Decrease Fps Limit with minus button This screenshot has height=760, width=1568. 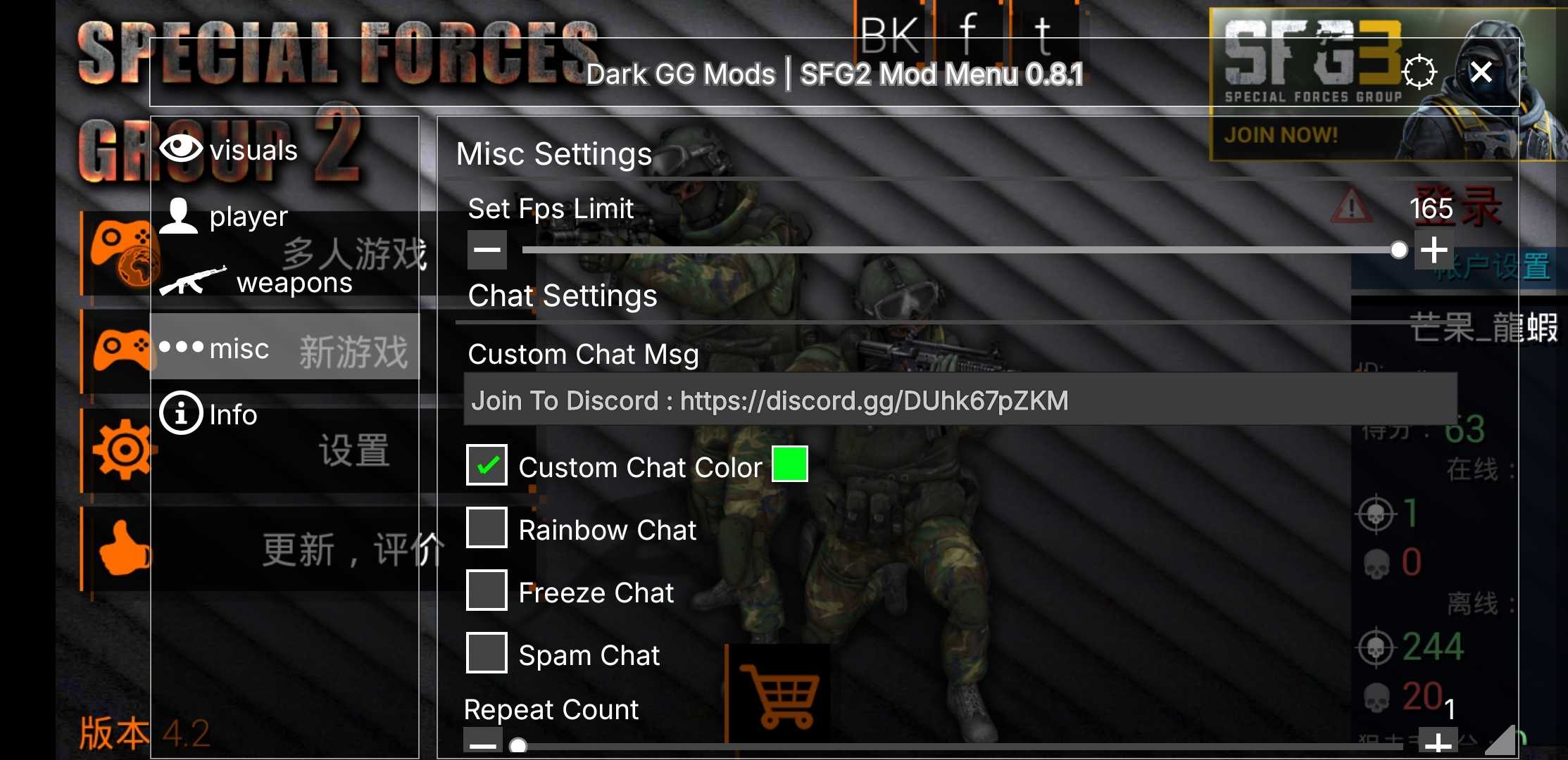click(x=487, y=250)
